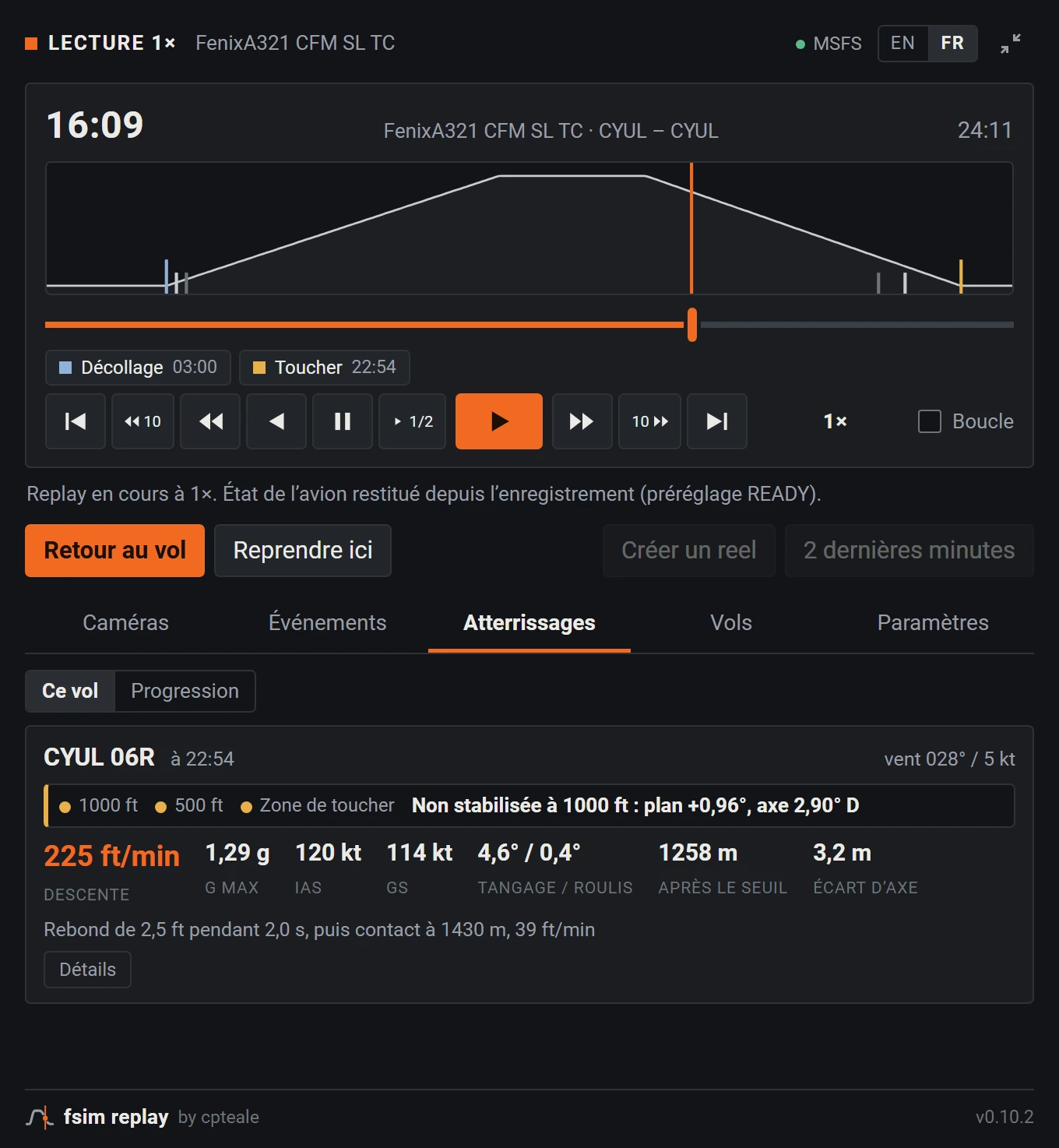Image resolution: width=1059 pixels, height=1148 pixels.
Task: Jump to the start of the recording
Action: coord(76,421)
